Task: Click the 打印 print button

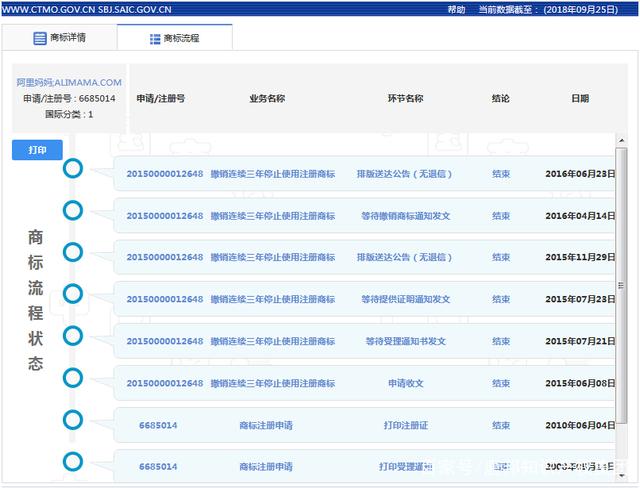Action: tap(37, 150)
